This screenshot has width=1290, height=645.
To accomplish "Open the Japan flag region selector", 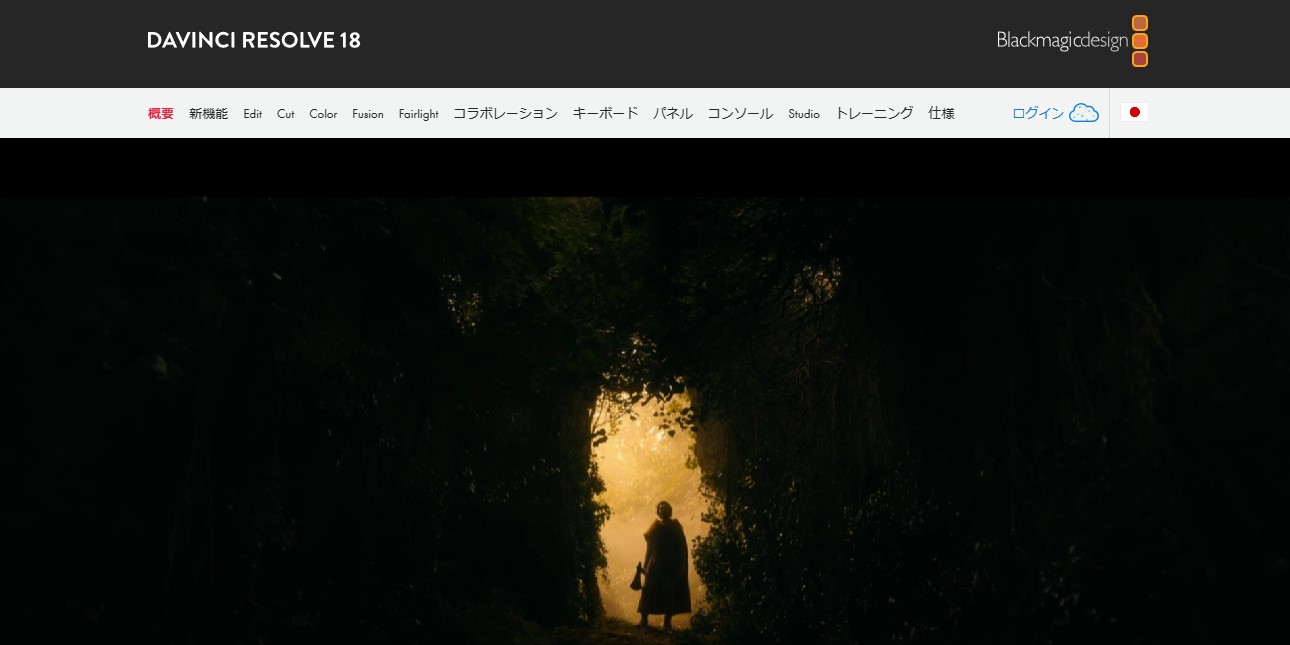I will pos(1134,112).
